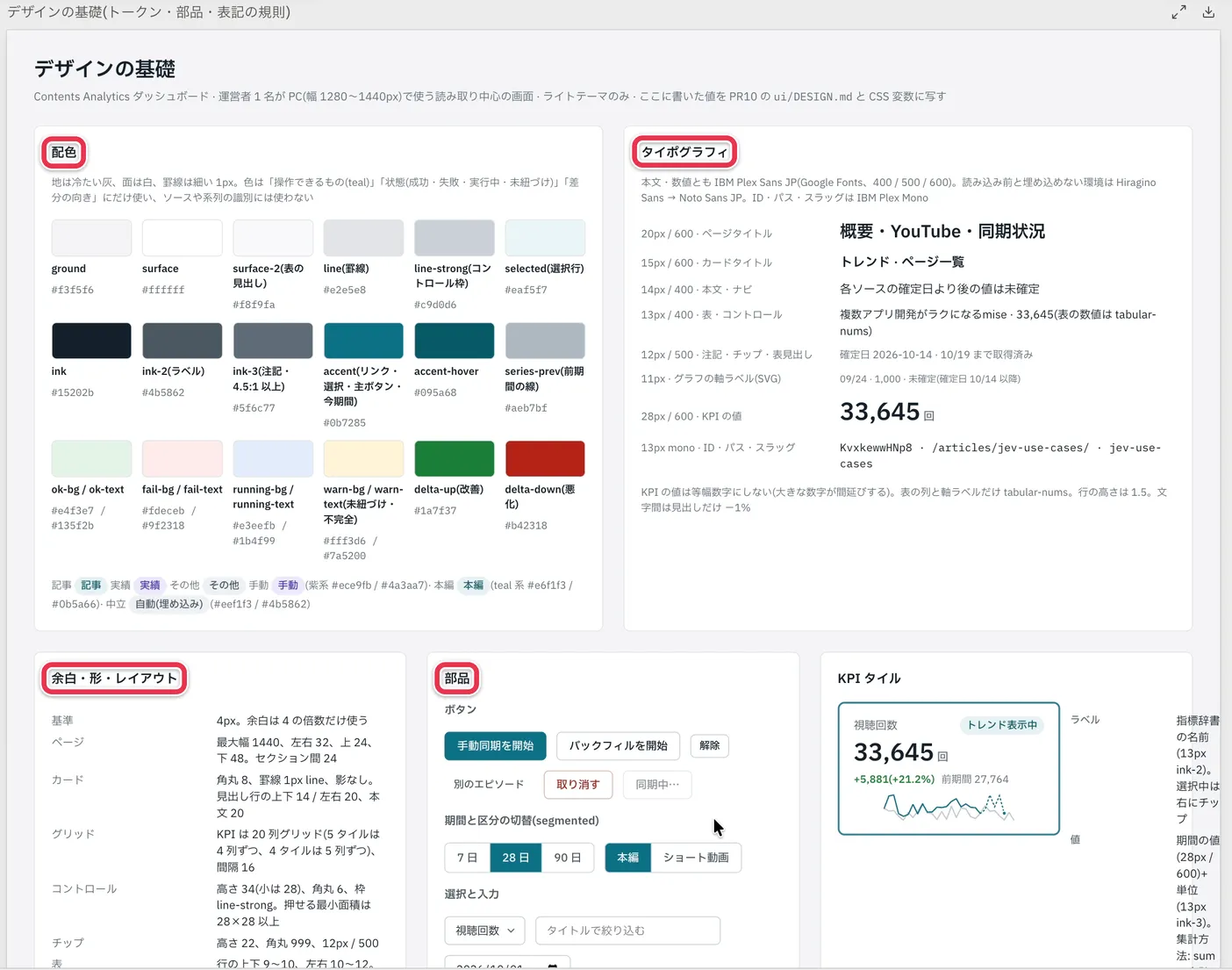Image resolution: width=1232 pixels, height=970 pixels.
Task: Click the トレンド表示中 chip on KPI tile
Action: click(x=1002, y=725)
